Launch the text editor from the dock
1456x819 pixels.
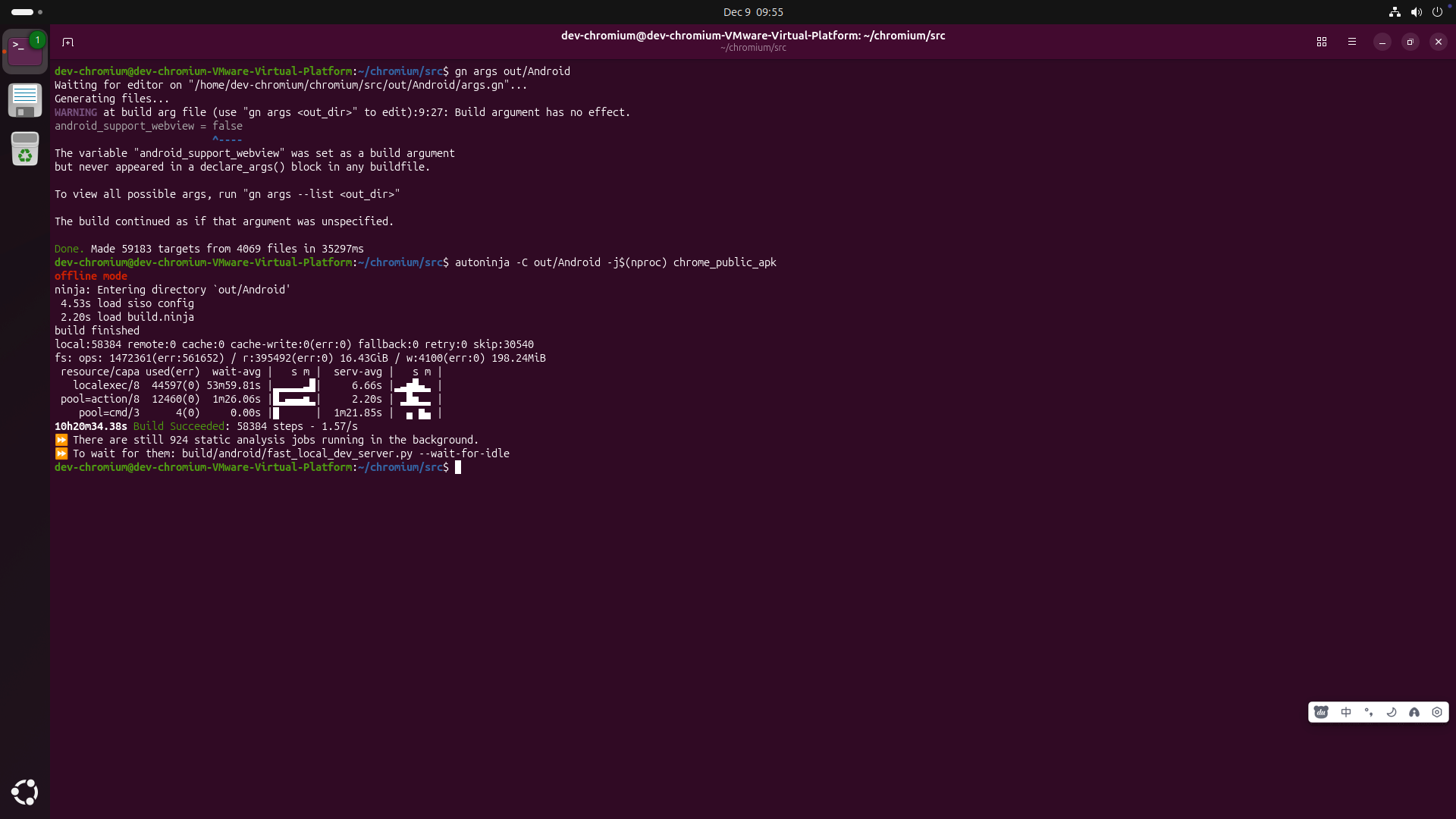[25, 99]
